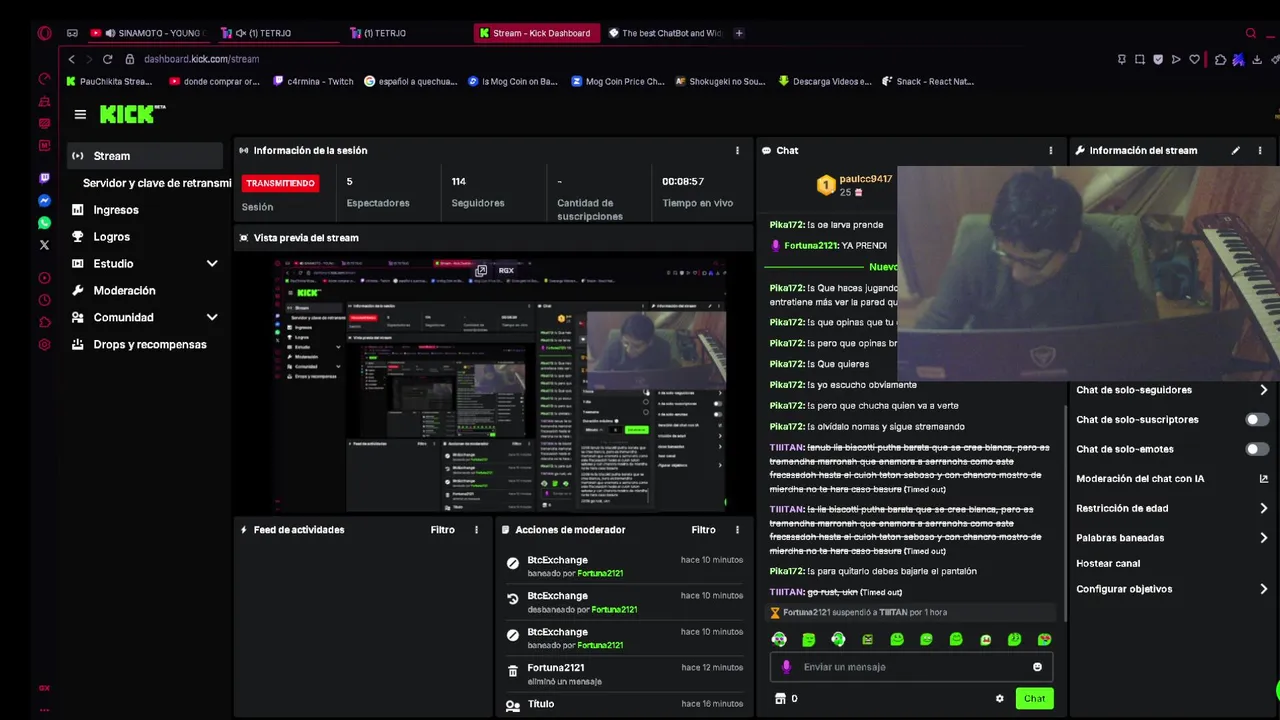Open Palabras baneadas arrow
The height and width of the screenshot is (720, 1280).
point(1263,538)
